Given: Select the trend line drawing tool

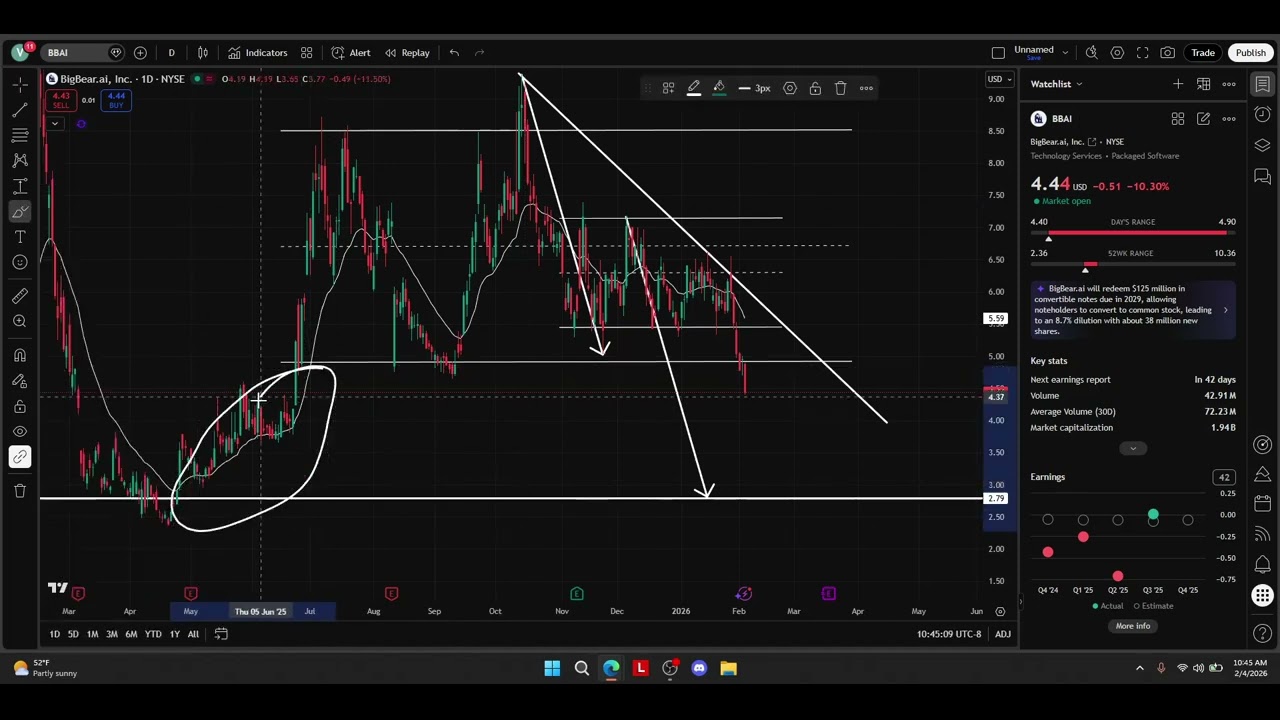Looking at the screenshot, I should pyautogui.click(x=20, y=109).
